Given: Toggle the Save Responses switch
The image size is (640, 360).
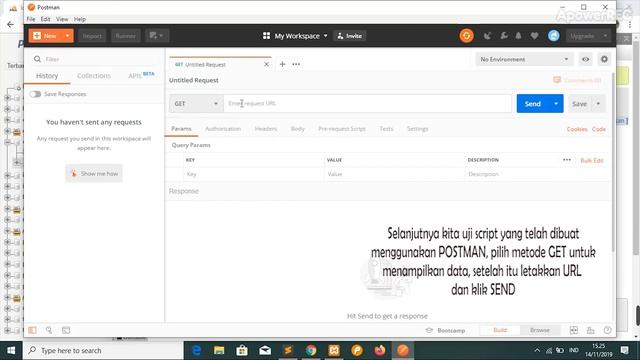Looking at the screenshot, I should click(35, 94).
